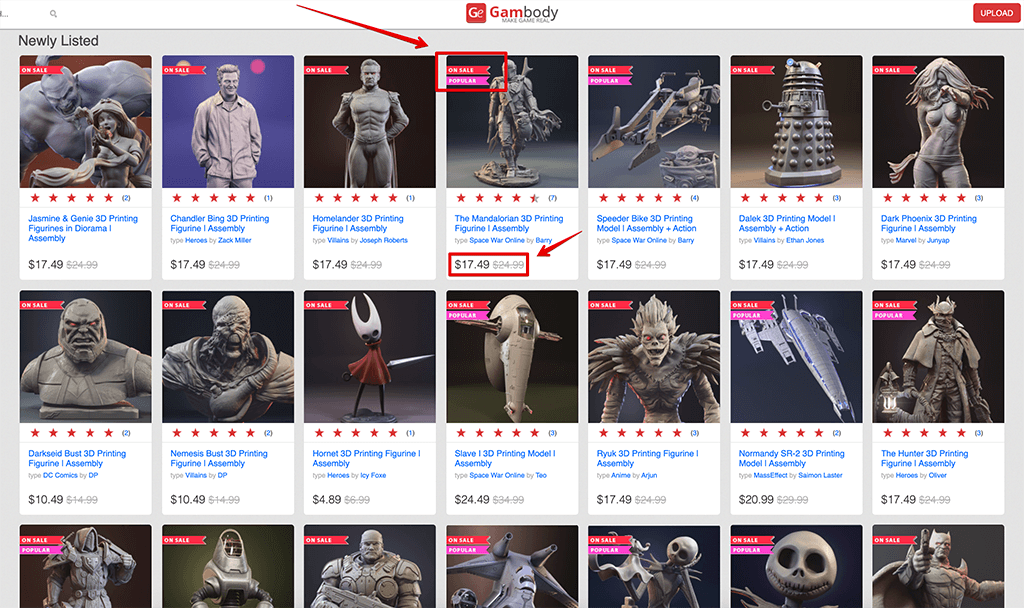Open the Nemesis Bust thumbnail image

click(x=228, y=357)
